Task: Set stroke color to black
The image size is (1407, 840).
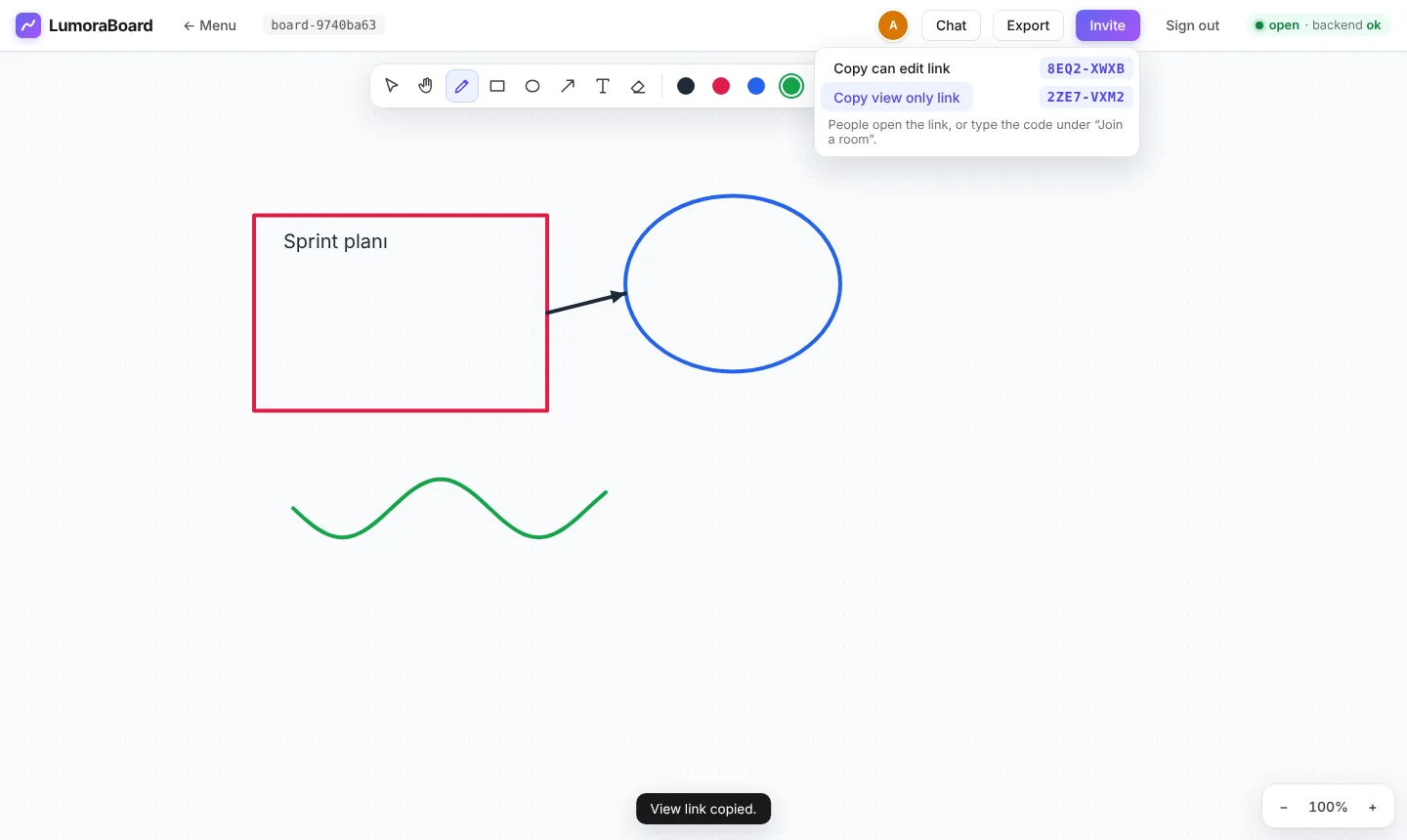Action: 686,86
